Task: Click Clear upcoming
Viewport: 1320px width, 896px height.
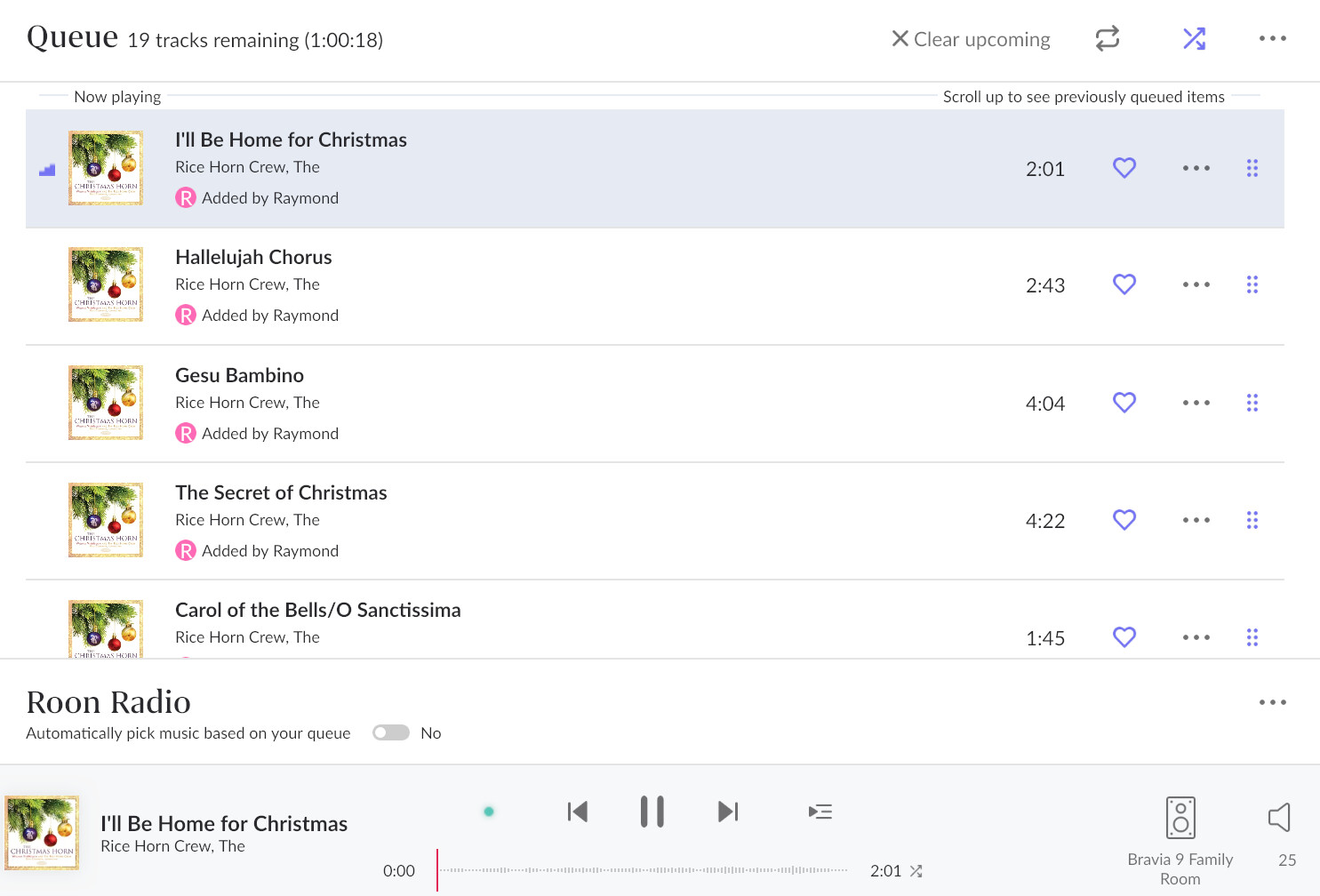Action: (971, 39)
